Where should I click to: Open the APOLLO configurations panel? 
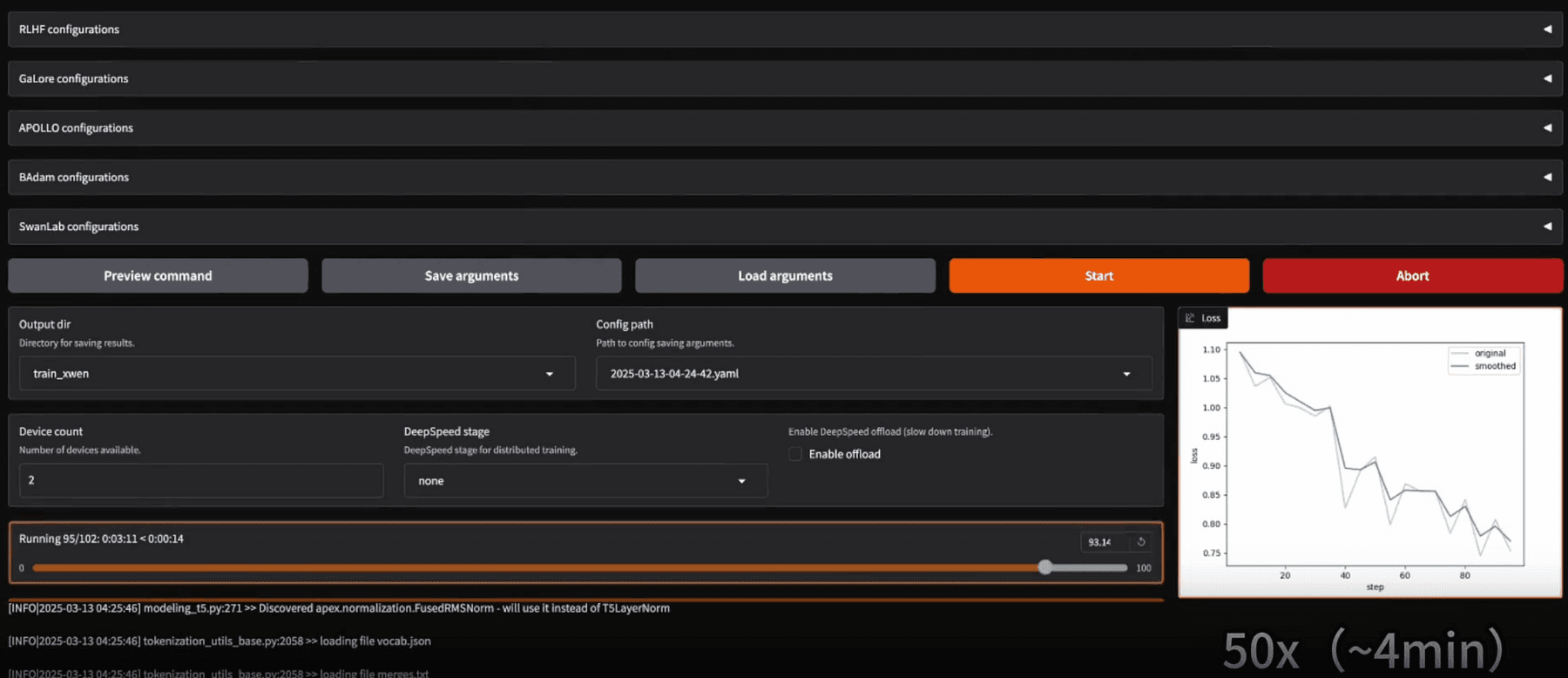click(x=784, y=128)
